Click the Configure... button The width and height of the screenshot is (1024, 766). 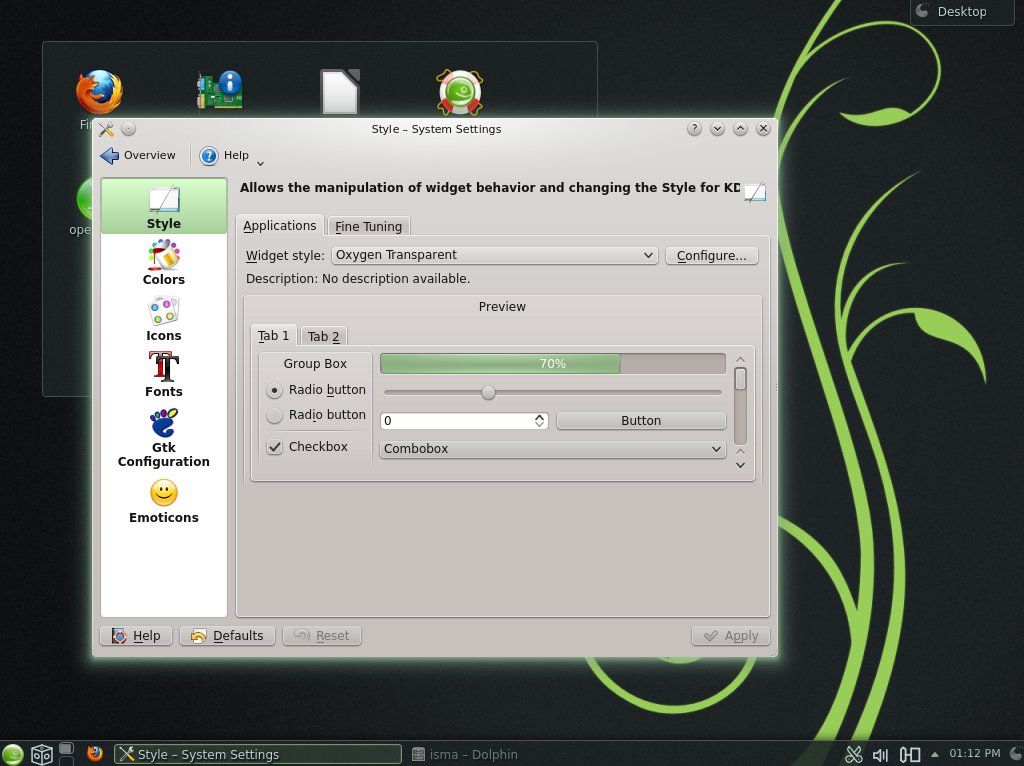point(711,255)
